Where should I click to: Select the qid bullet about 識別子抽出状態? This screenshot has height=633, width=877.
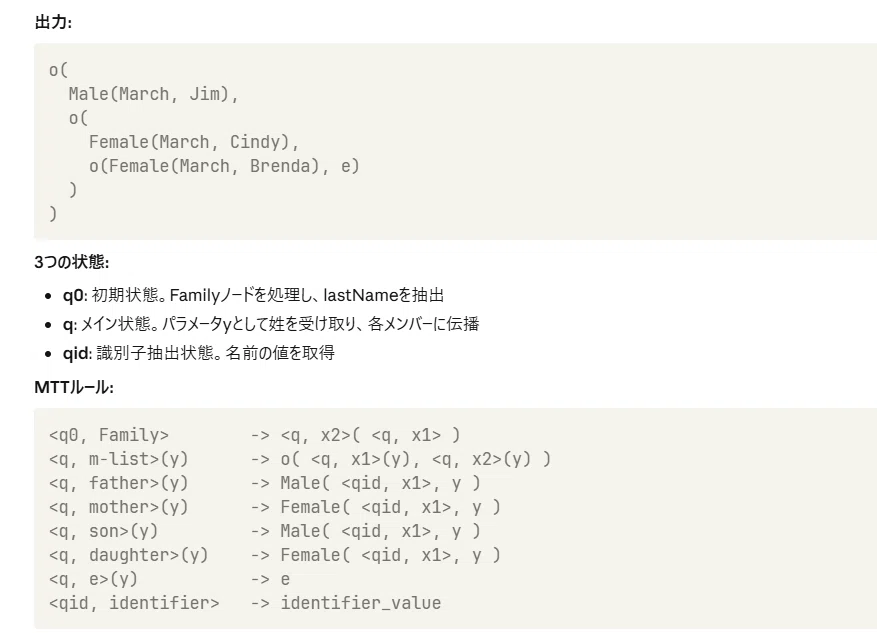pyautogui.click(x=199, y=353)
